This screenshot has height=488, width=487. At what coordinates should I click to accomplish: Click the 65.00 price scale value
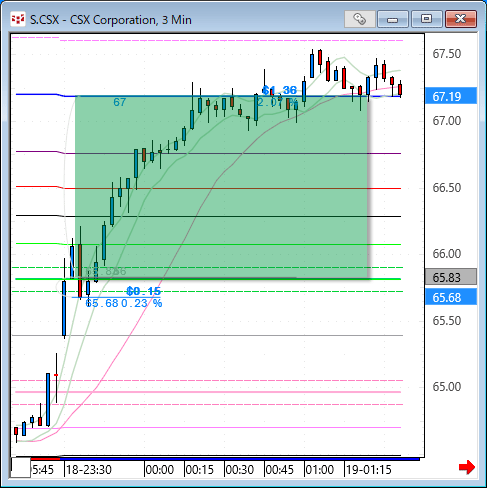pos(447,387)
